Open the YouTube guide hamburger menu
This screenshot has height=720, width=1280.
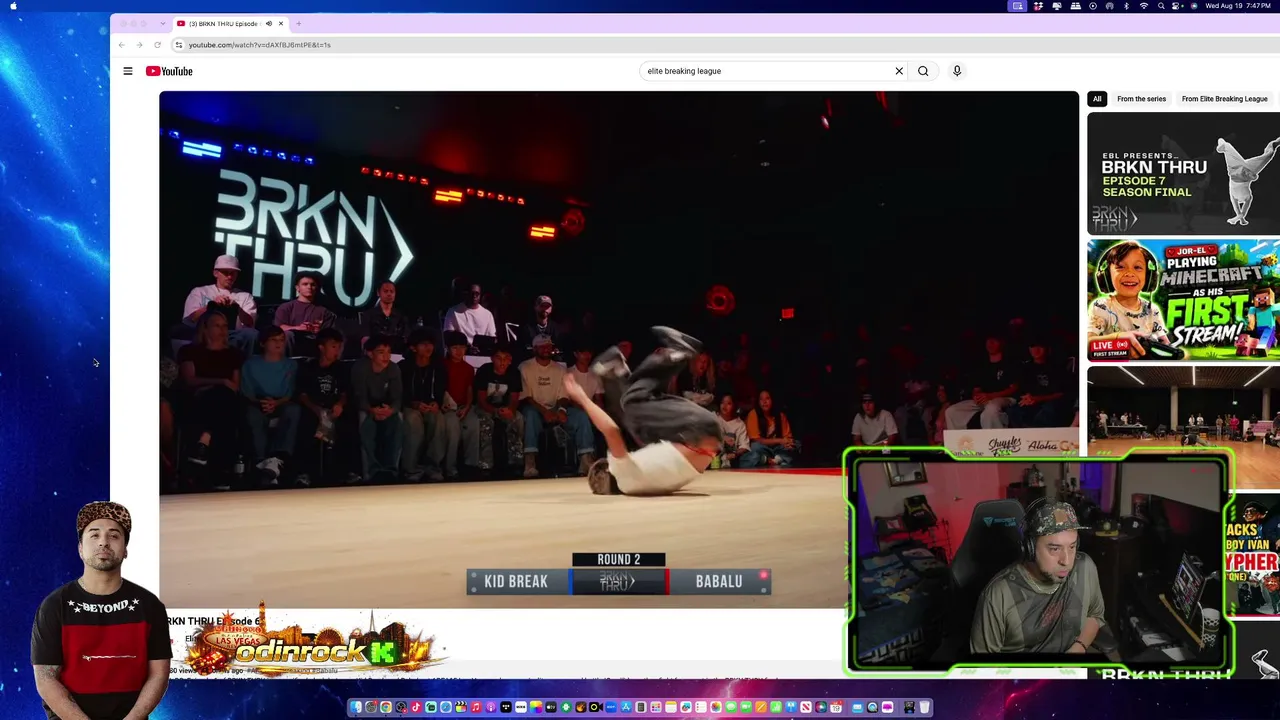point(128,71)
